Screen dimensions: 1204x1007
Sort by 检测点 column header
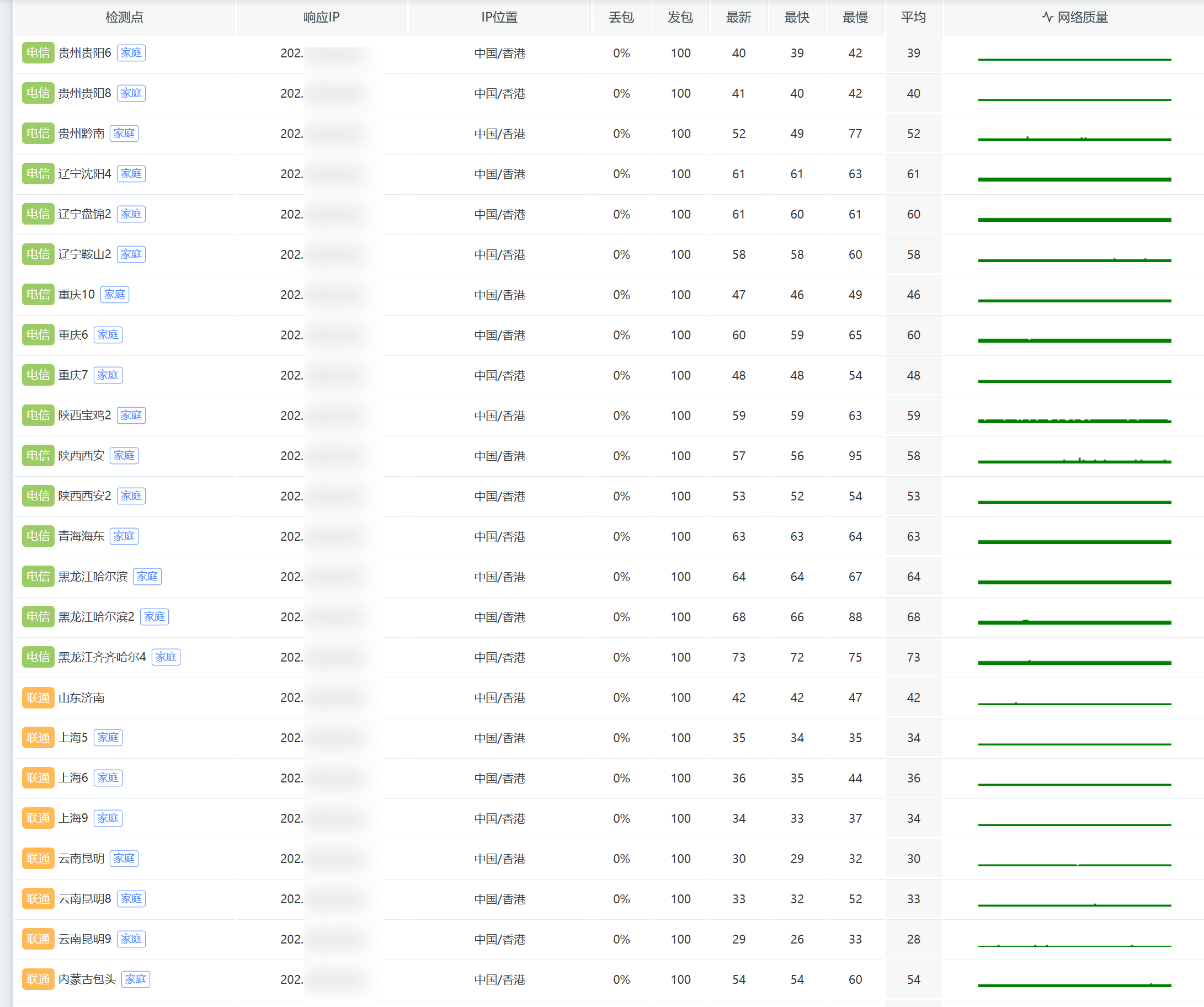[x=124, y=17]
